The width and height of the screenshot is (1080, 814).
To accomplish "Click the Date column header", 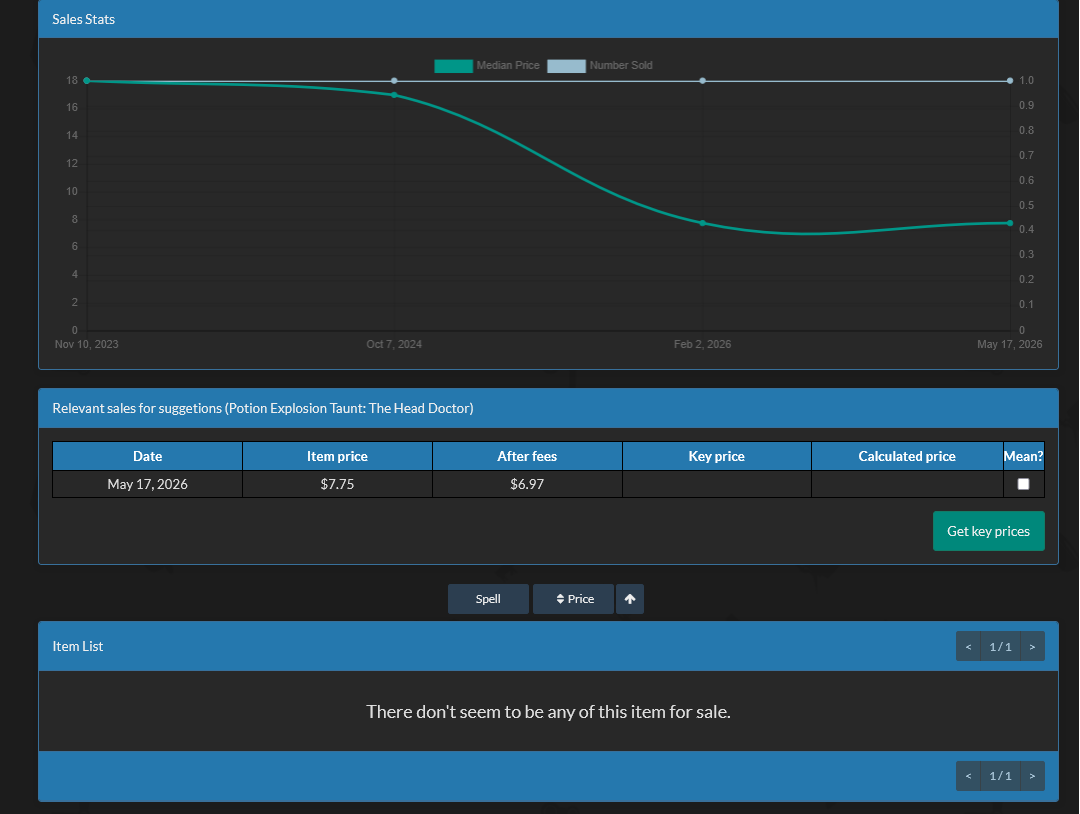I will (147, 457).
